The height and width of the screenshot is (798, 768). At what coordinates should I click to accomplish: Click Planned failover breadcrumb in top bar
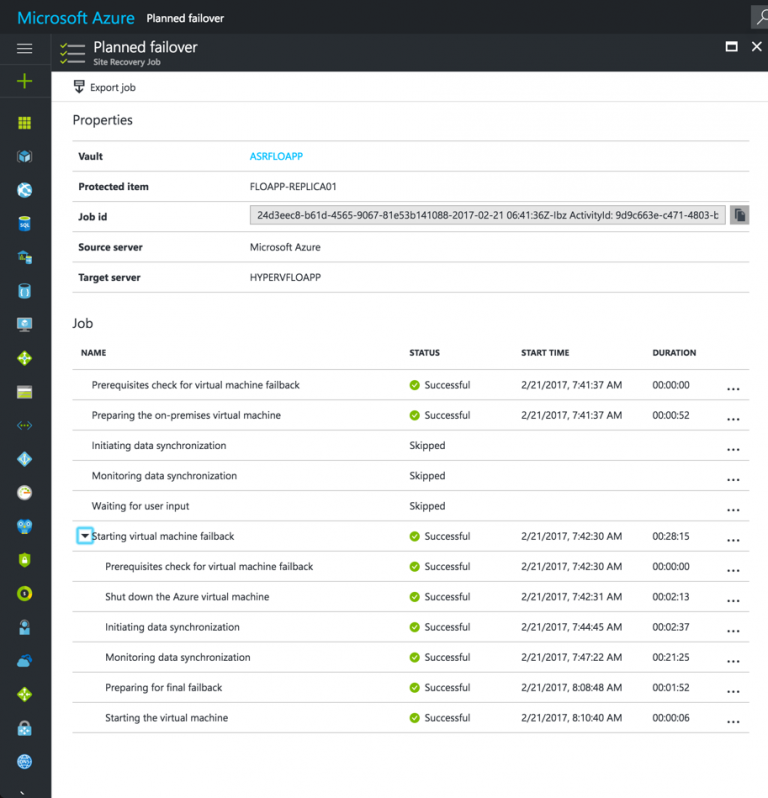click(x=185, y=18)
